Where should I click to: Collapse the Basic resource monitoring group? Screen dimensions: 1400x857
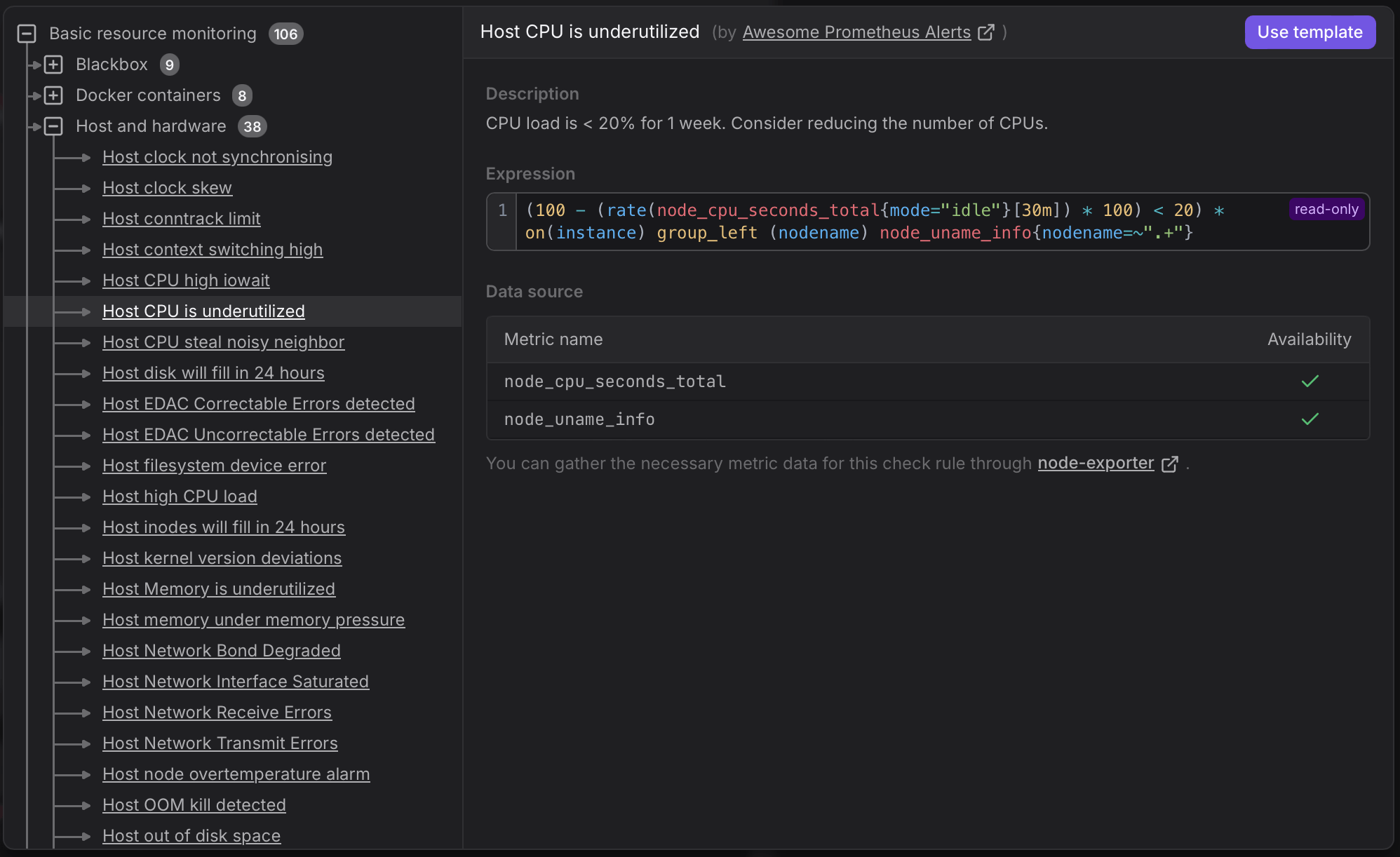(x=27, y=34)
